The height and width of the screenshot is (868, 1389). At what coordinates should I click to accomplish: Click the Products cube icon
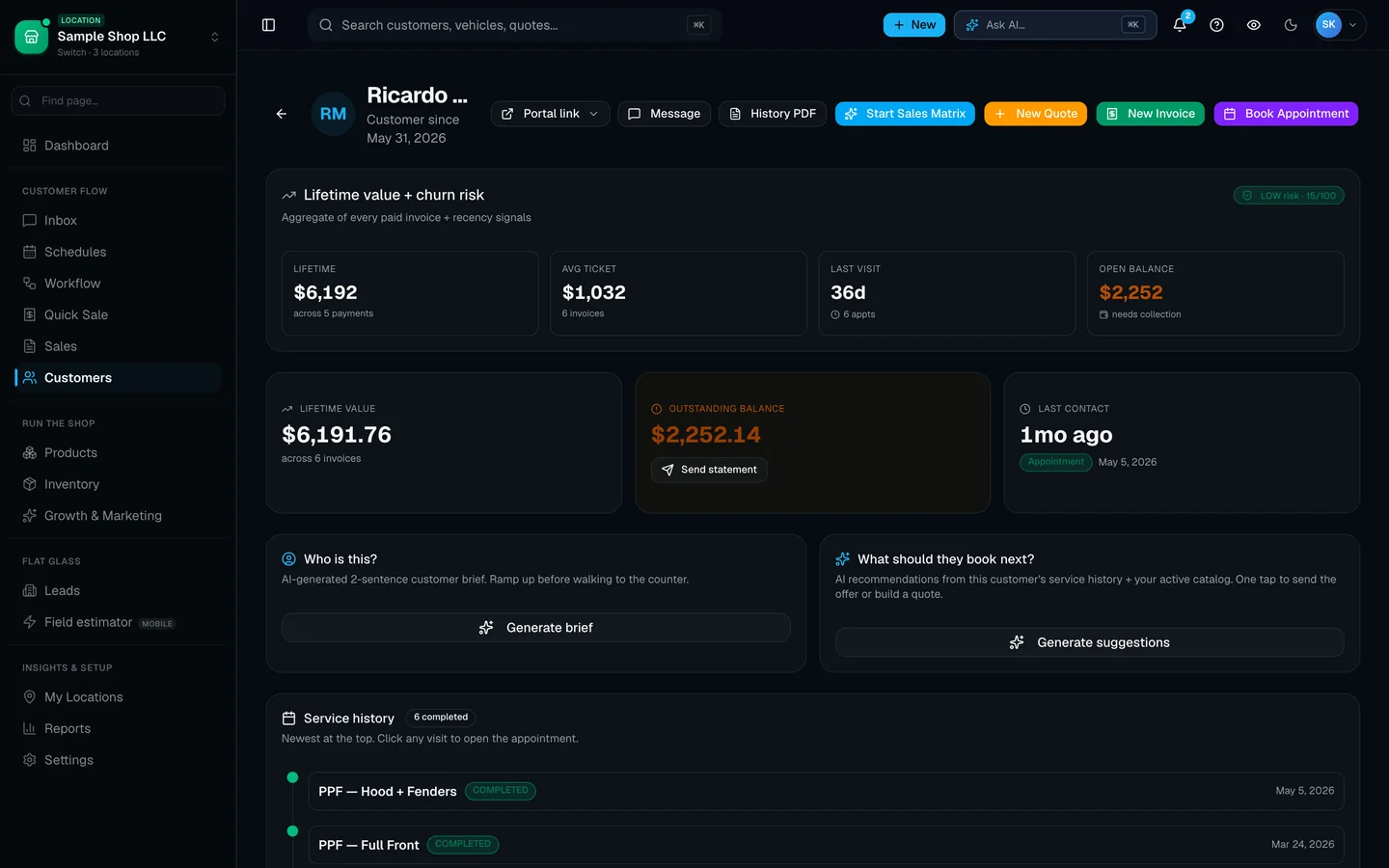click(30, 453)
